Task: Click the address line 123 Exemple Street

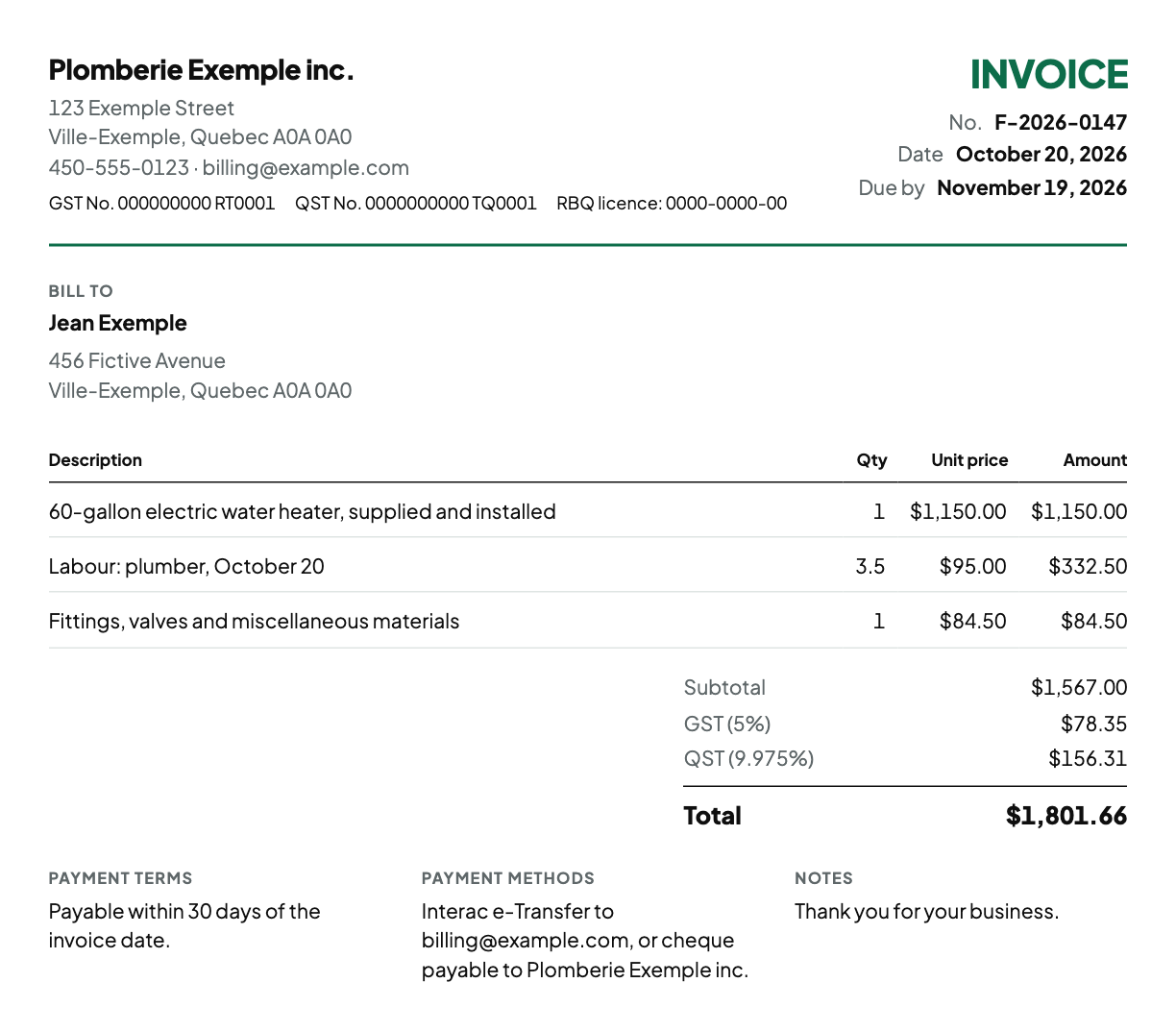Action: point(141,108)
